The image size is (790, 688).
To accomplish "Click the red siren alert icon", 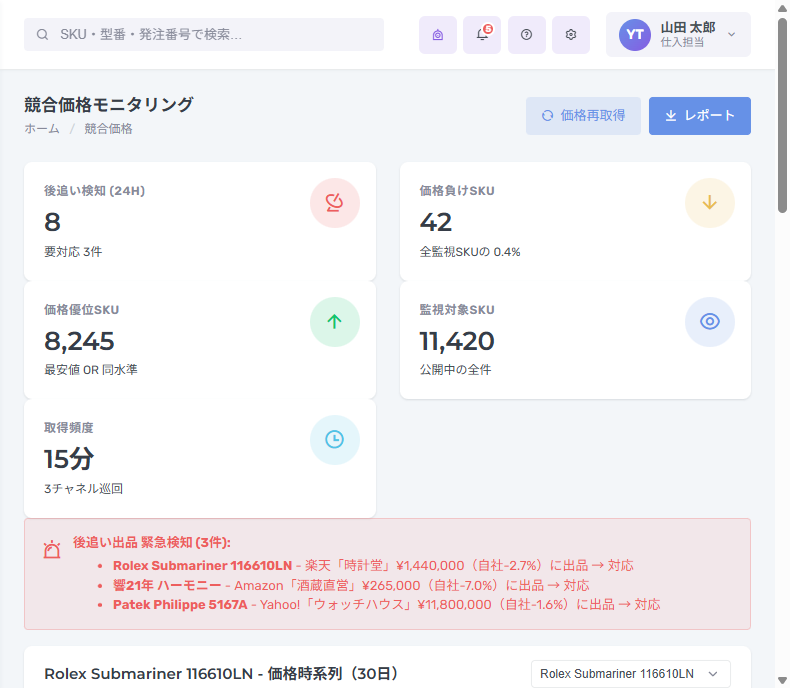I will (52, 549).
